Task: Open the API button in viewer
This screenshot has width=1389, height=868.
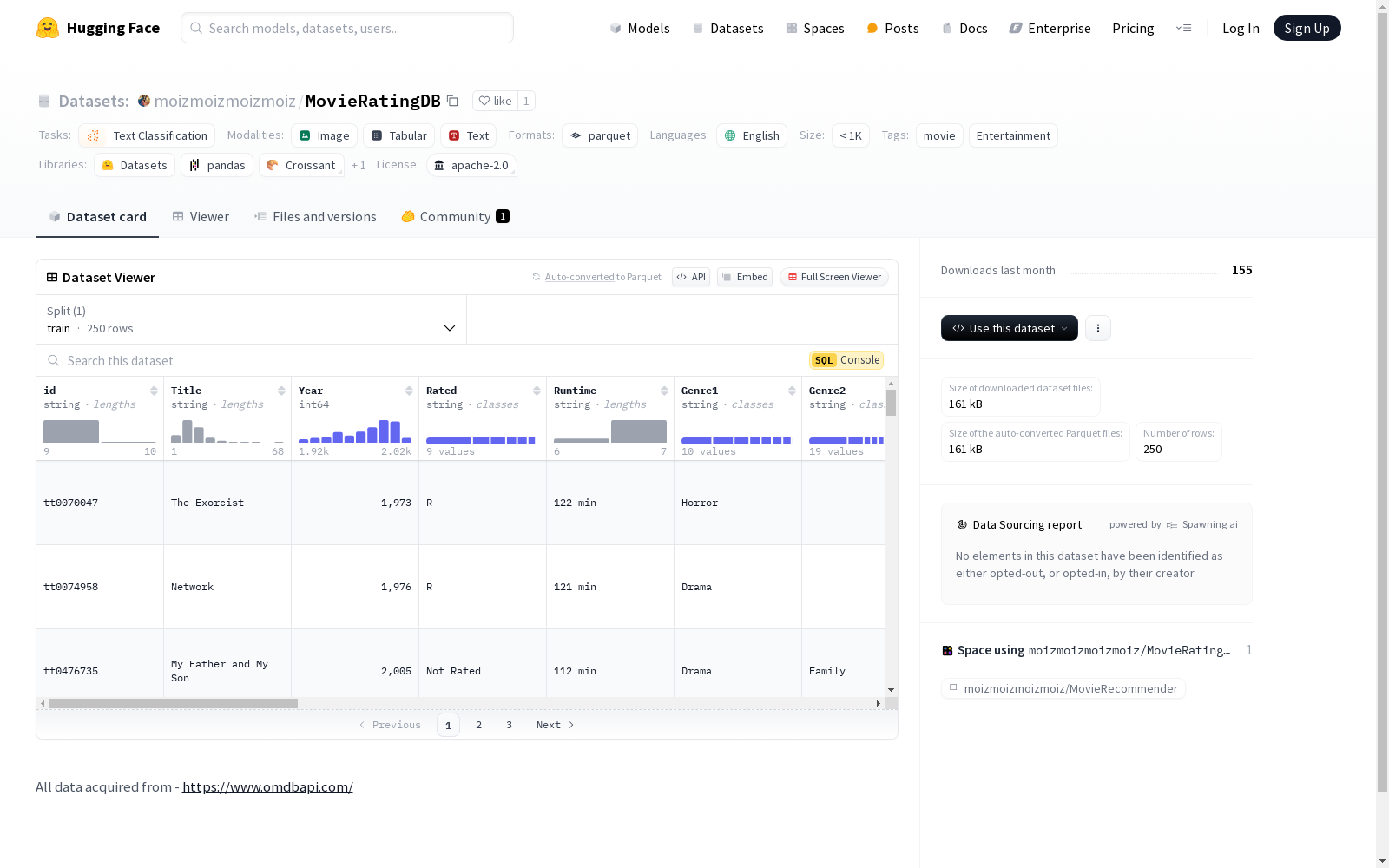Action: [691, 277]
